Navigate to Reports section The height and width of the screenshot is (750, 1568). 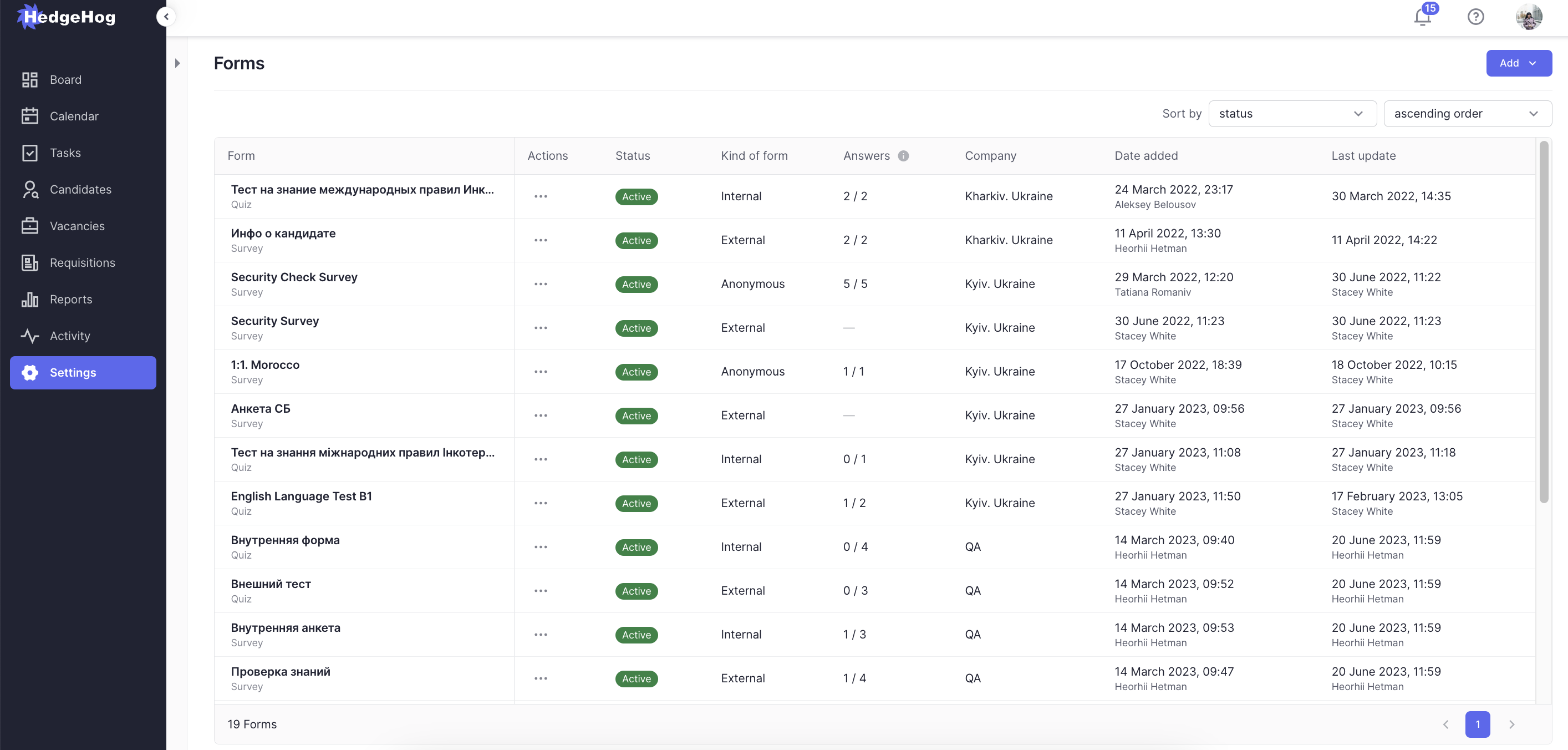(70, 300)
